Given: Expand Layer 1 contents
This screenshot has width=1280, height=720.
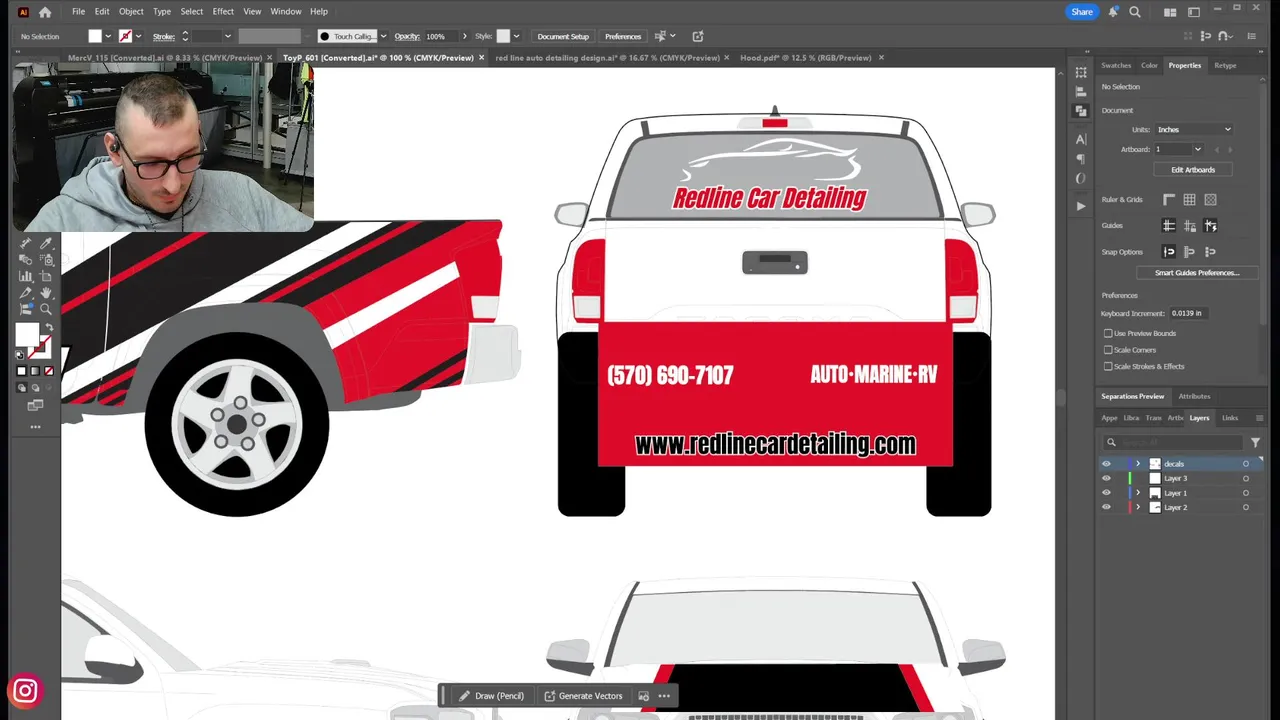Looking at the screenshot, I should (1138, 493).
